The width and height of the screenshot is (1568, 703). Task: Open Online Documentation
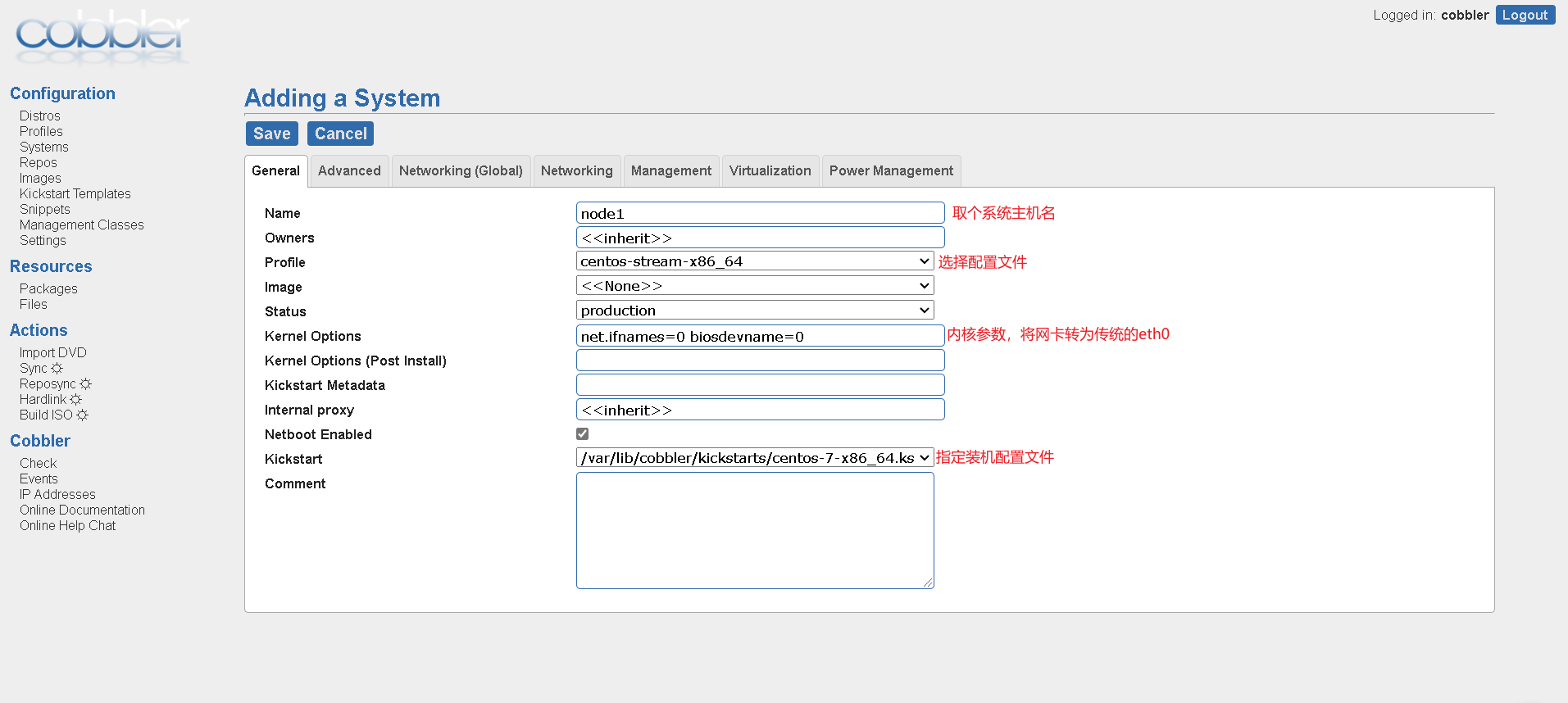click(82, 510)
